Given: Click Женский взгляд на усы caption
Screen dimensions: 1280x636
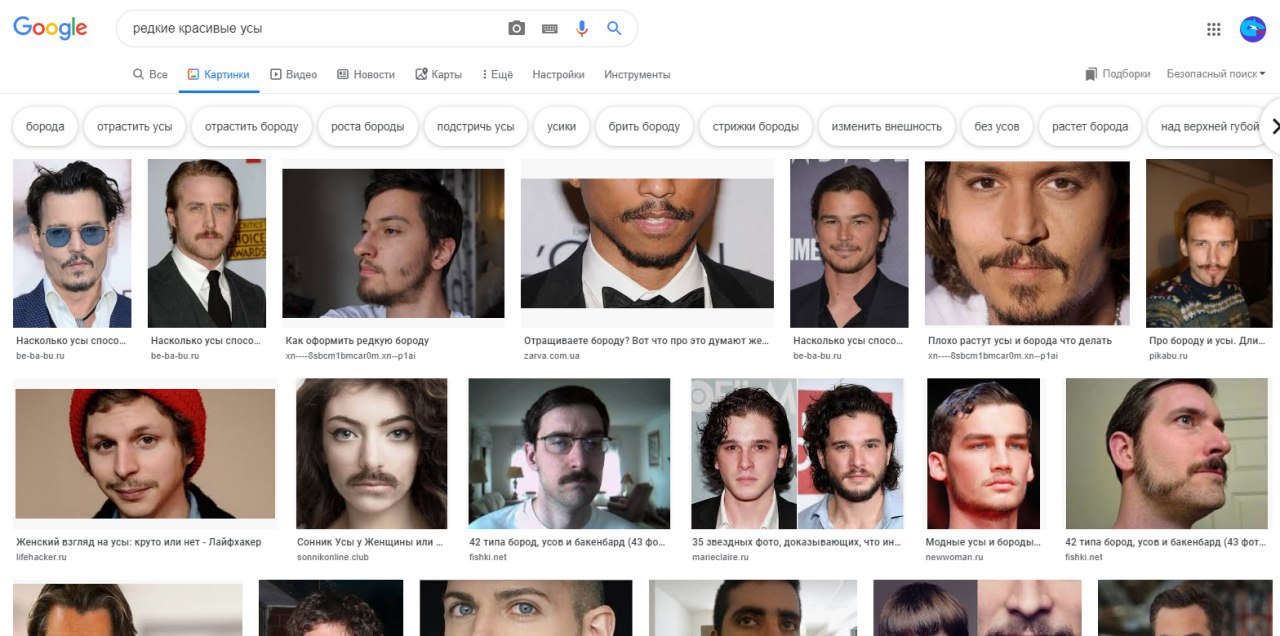Looking at the screenshot, I should coord(139,542).
